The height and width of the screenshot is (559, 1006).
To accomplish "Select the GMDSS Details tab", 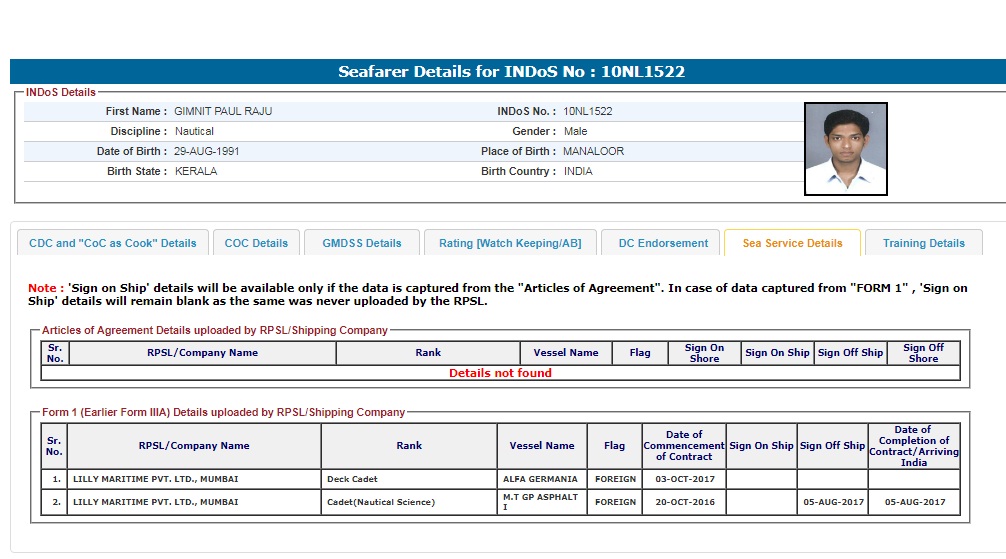I will [361, 243].
